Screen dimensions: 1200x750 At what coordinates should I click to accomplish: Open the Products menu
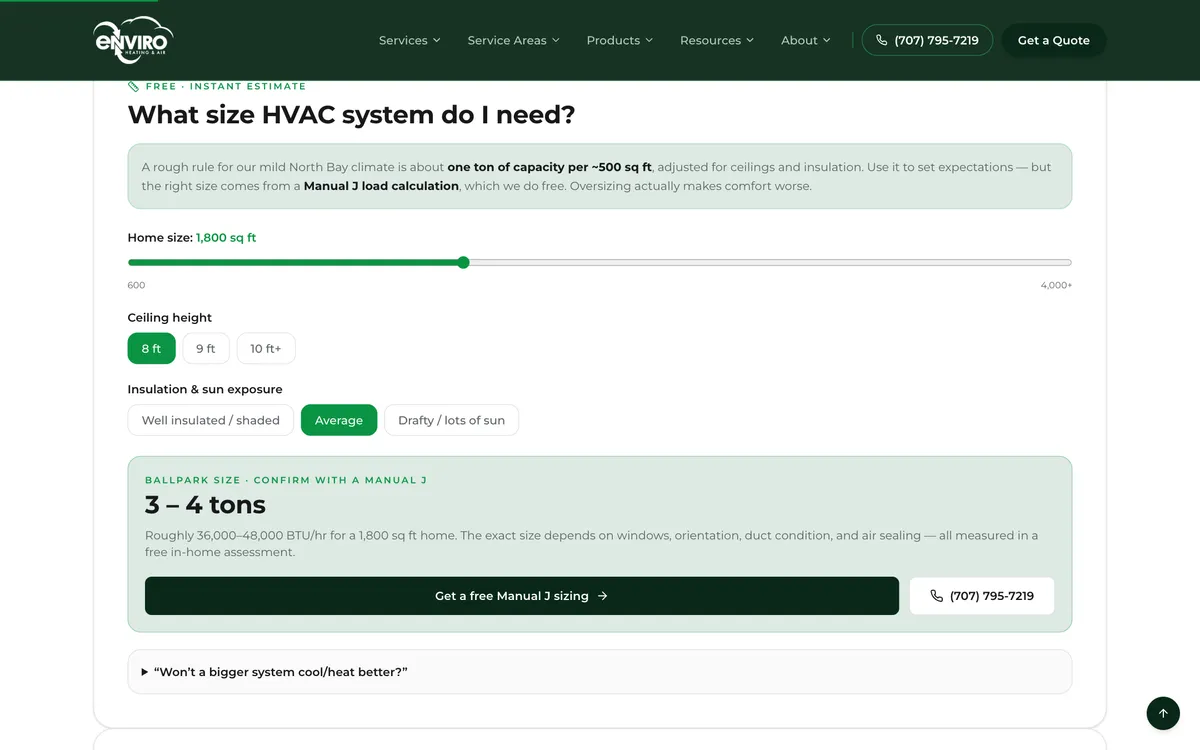coord(620,40)
